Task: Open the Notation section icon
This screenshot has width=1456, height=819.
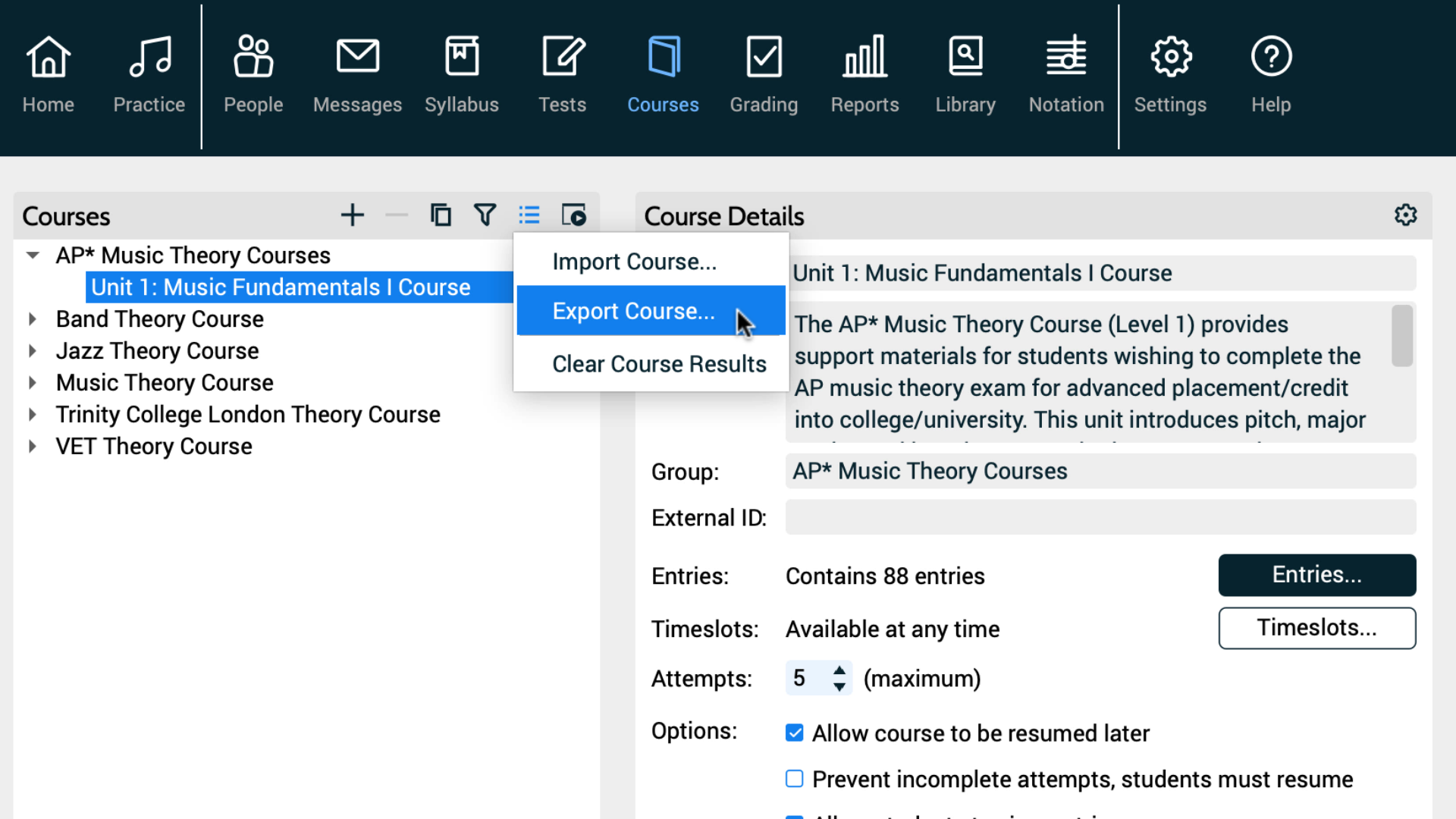Action: [x=1065, y=57]
